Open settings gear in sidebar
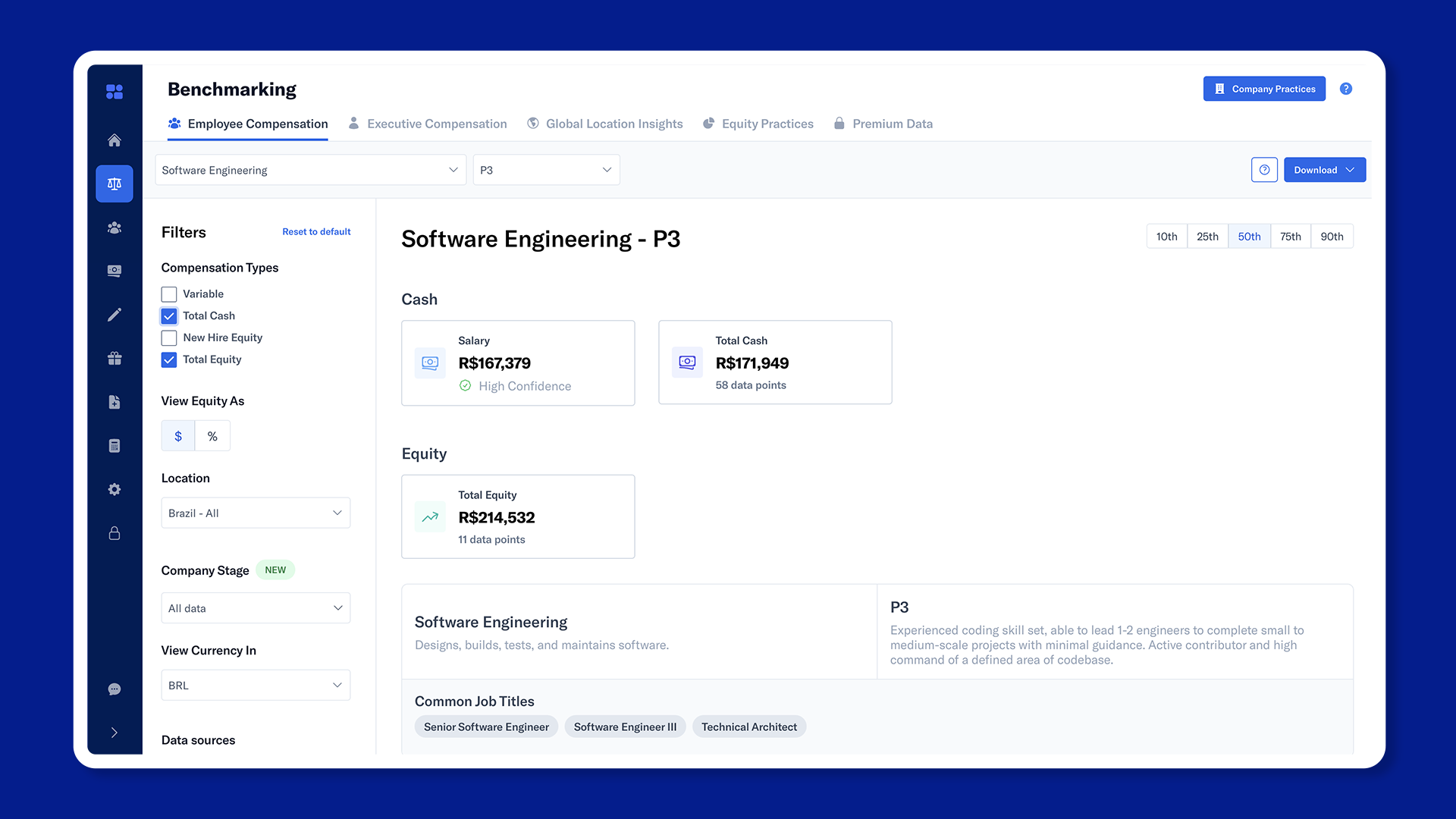Screen dimensions: 1456x819 click(115, 490)
